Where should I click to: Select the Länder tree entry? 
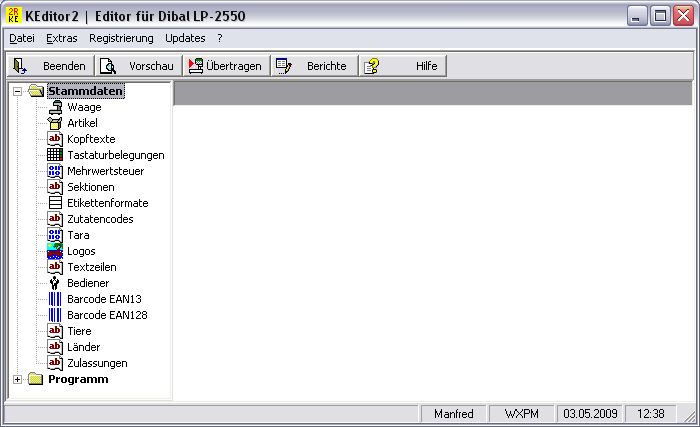[x=85, y=347]
